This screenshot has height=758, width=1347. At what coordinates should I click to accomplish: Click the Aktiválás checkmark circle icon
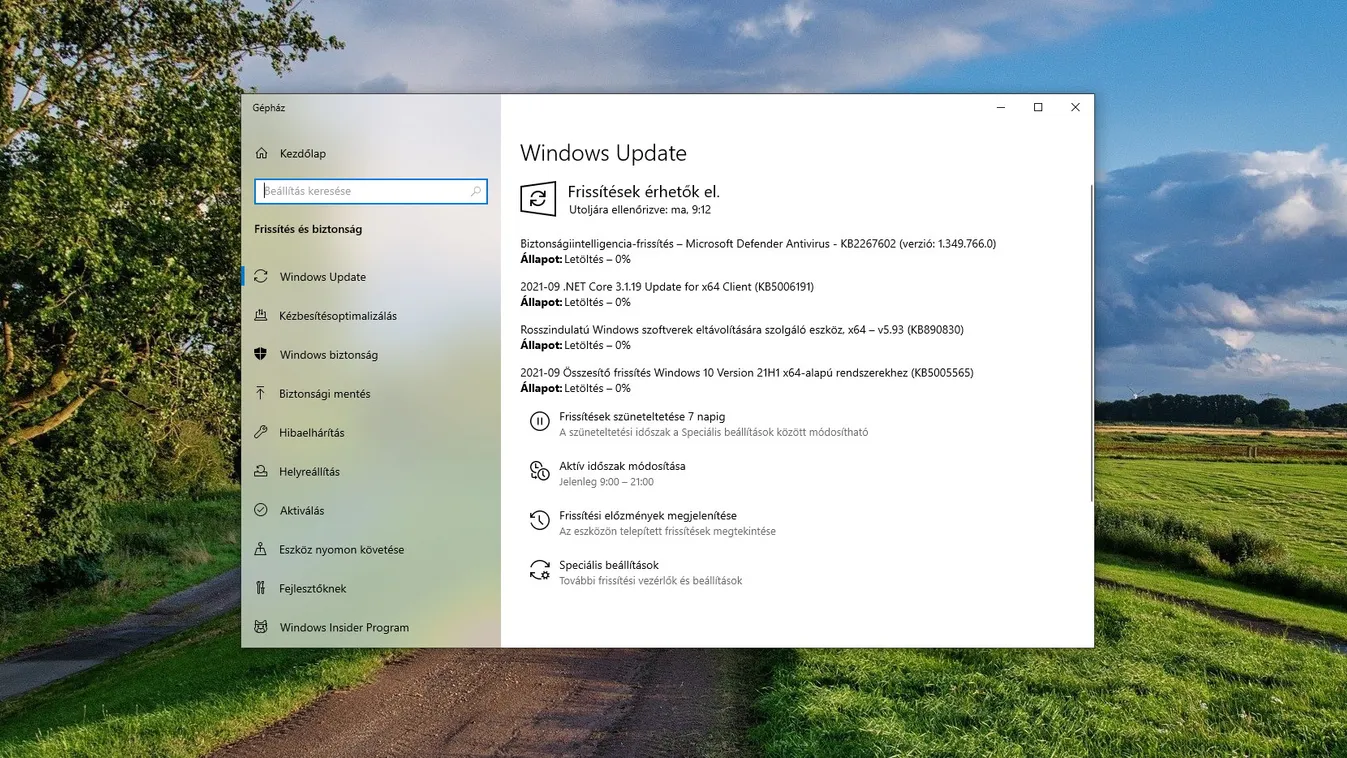pyautogui.click(x=261, y=510)
